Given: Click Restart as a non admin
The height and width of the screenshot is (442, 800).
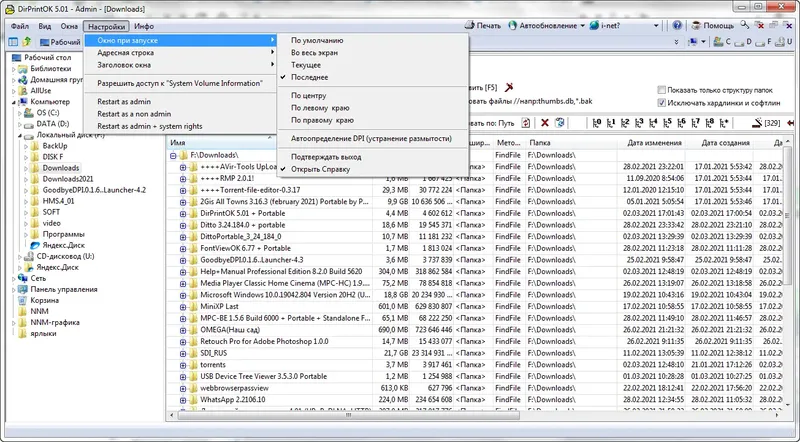Looking at the screenshot, I should (181, 114).
